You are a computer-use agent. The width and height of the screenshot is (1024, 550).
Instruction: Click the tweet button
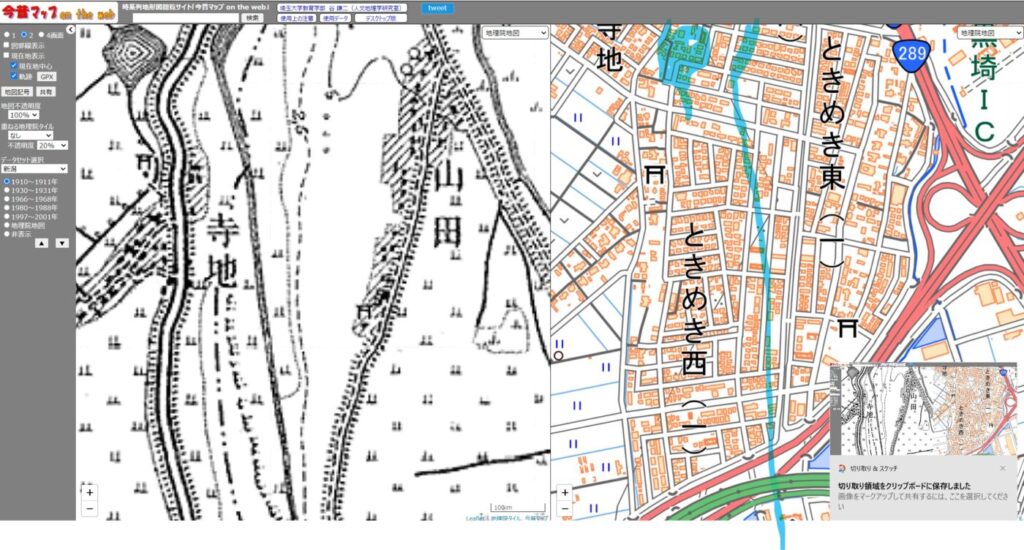437,8
